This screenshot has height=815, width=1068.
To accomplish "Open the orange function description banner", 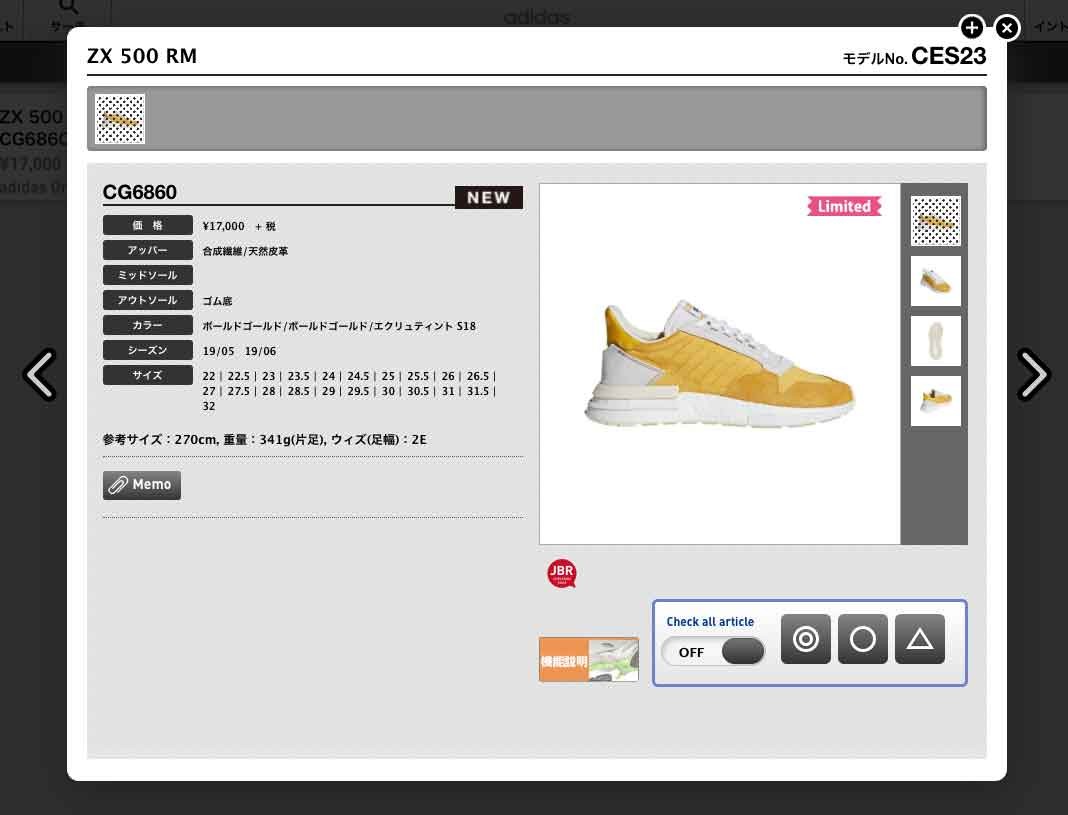I will [x=588, y=660].
